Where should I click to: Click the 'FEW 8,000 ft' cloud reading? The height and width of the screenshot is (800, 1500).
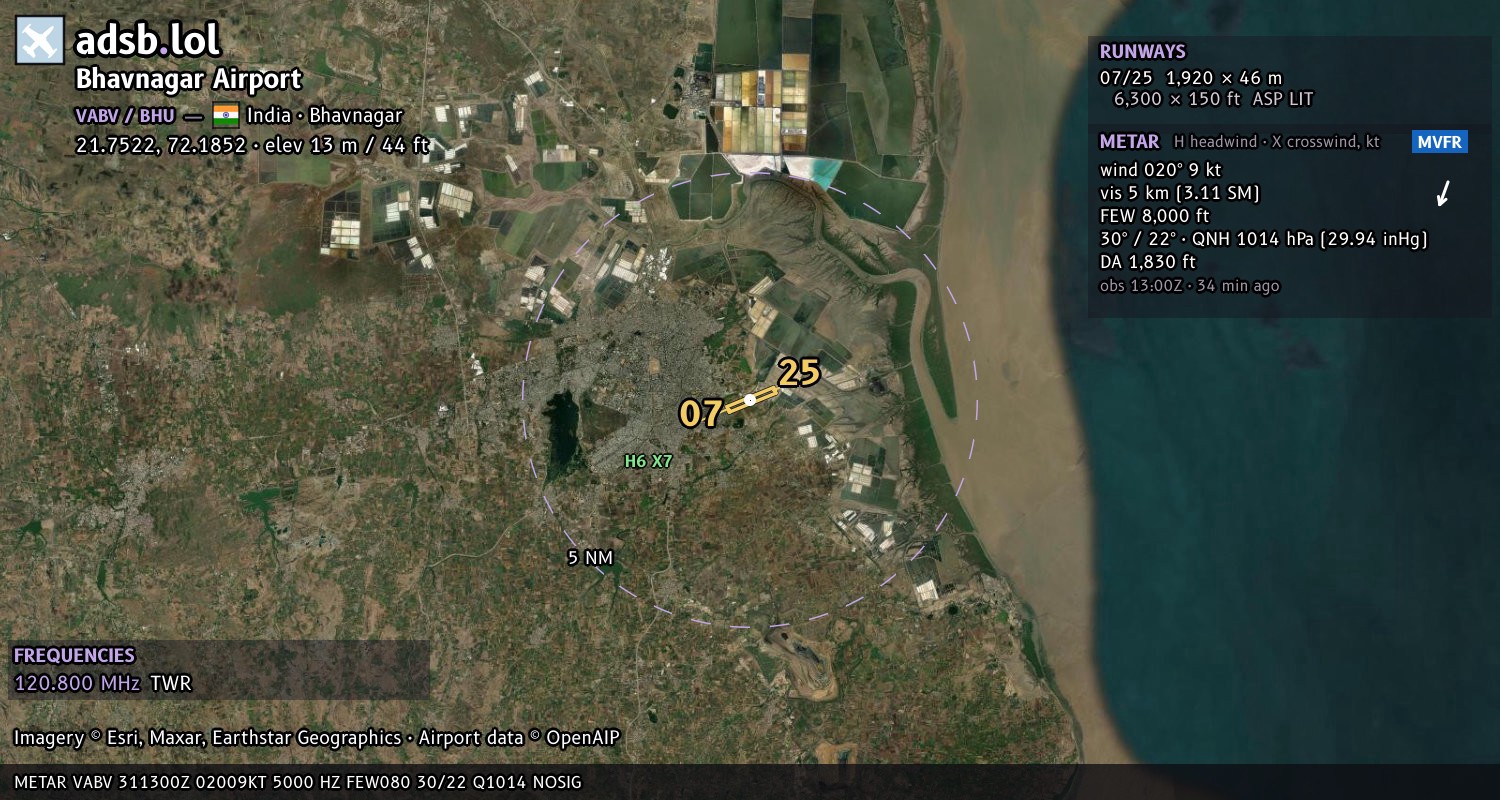(1155, 216)
